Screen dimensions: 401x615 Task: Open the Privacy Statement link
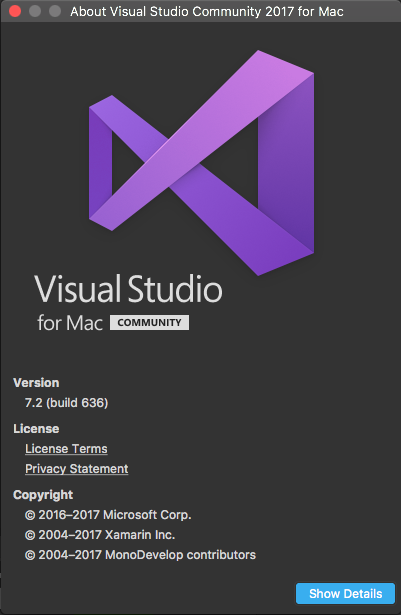pos(77,469)
